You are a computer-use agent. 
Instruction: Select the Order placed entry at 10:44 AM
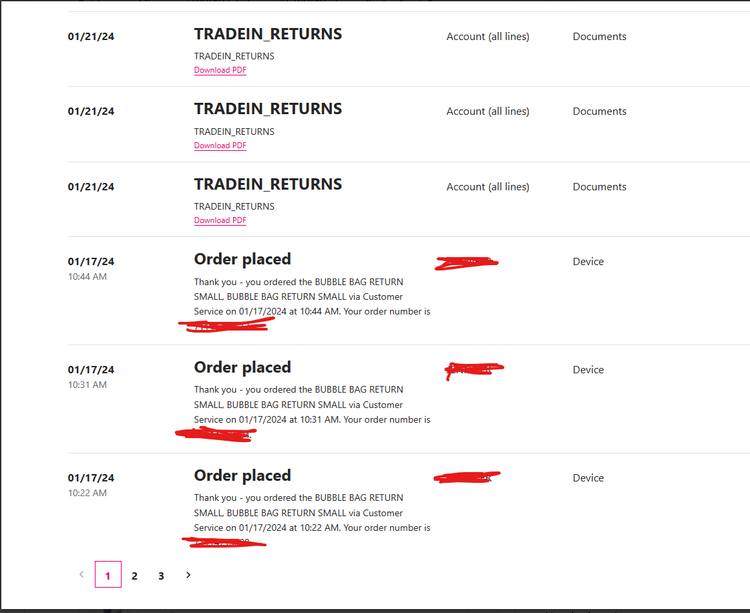pyautogui.click(x=243, y=259)
